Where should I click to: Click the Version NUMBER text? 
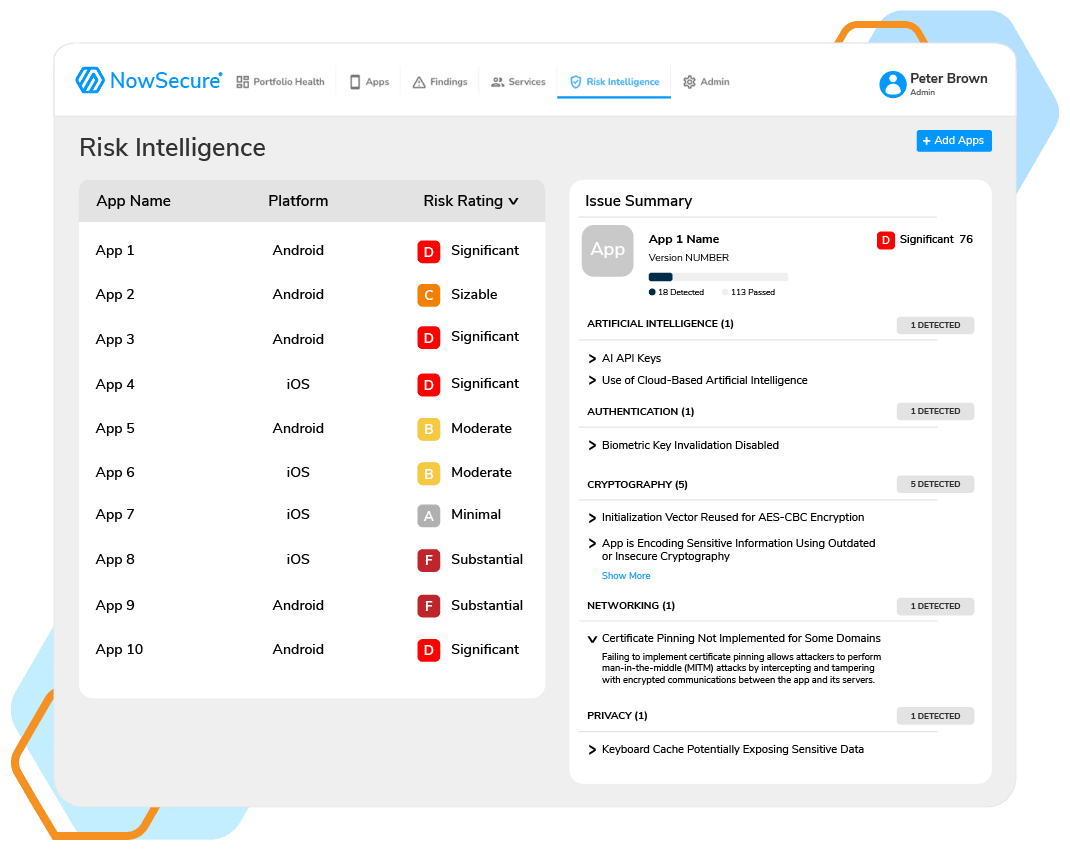689,258
